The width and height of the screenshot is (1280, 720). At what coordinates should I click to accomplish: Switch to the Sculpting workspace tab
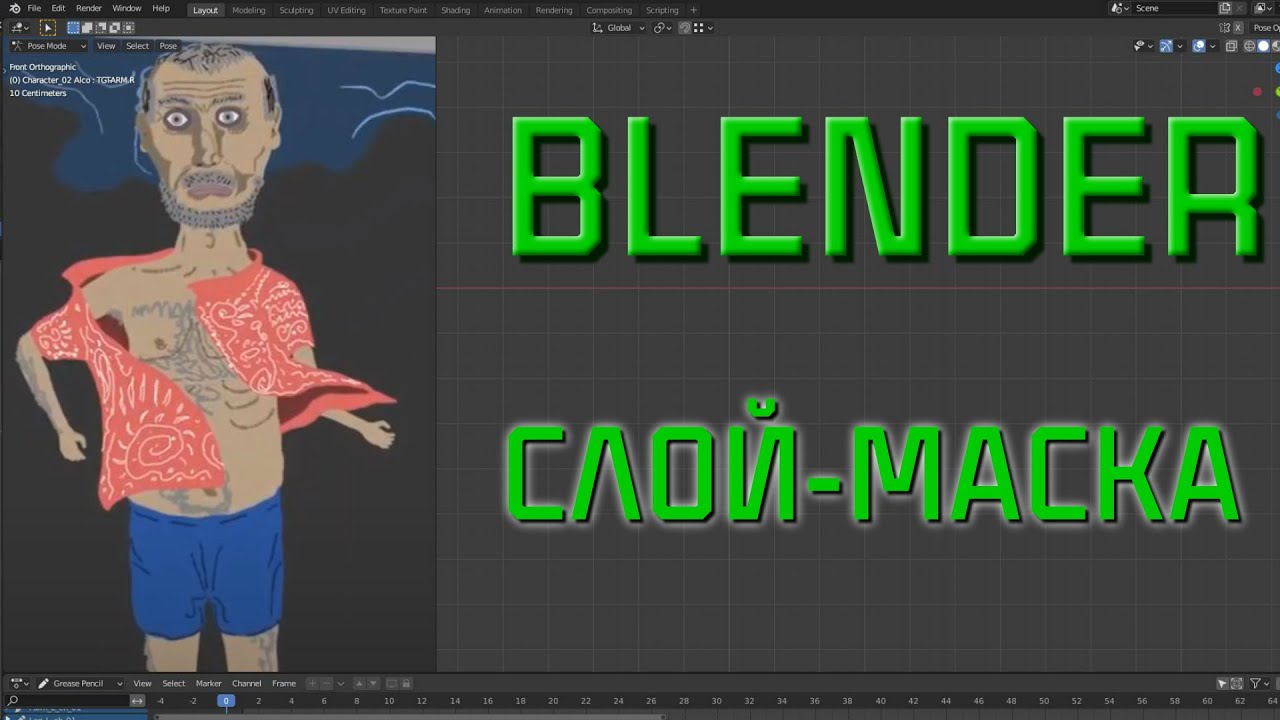pos(296,10)
